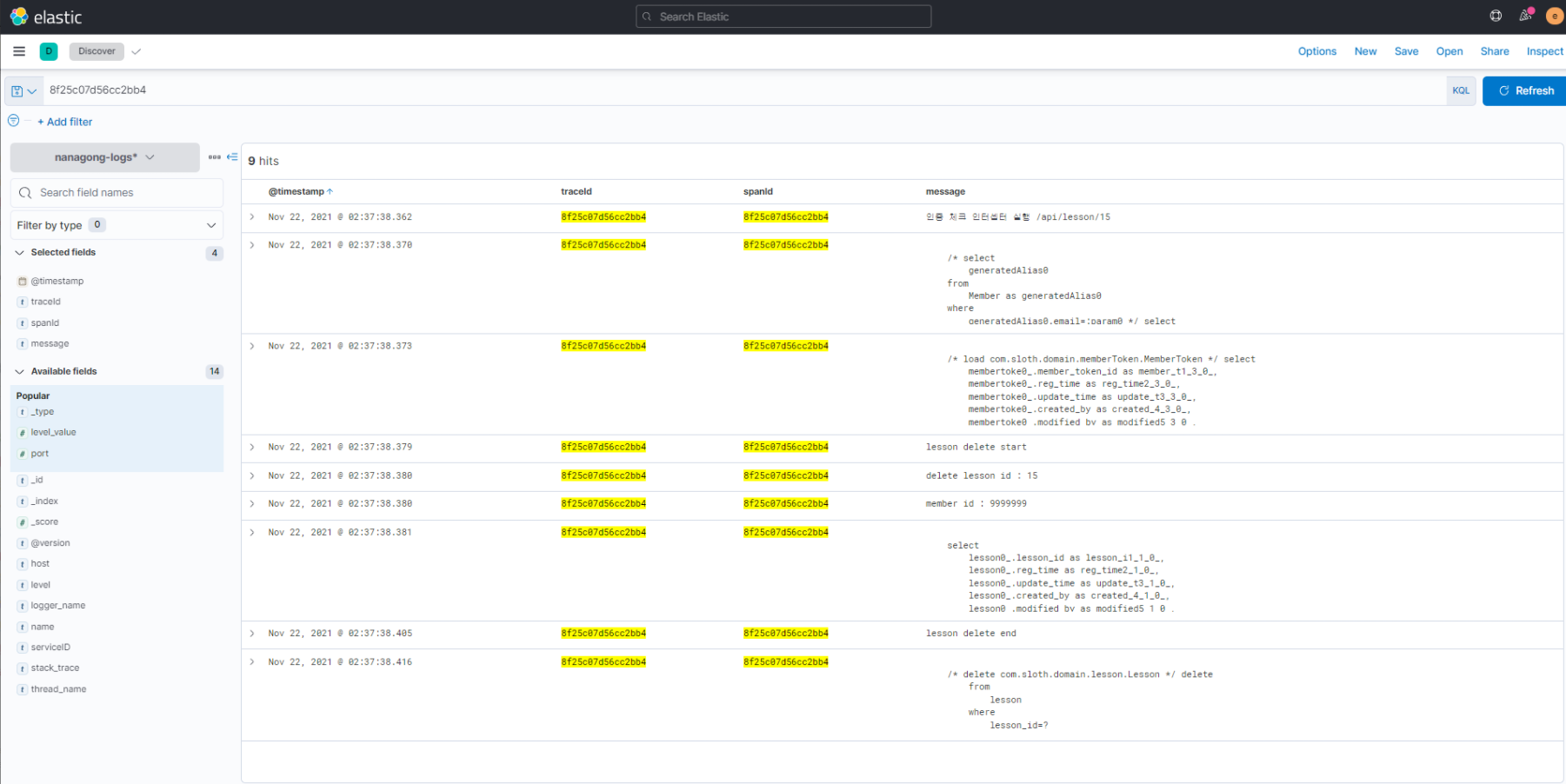
Task: Expand the lesson delete end row
Action: pos(252,633)
